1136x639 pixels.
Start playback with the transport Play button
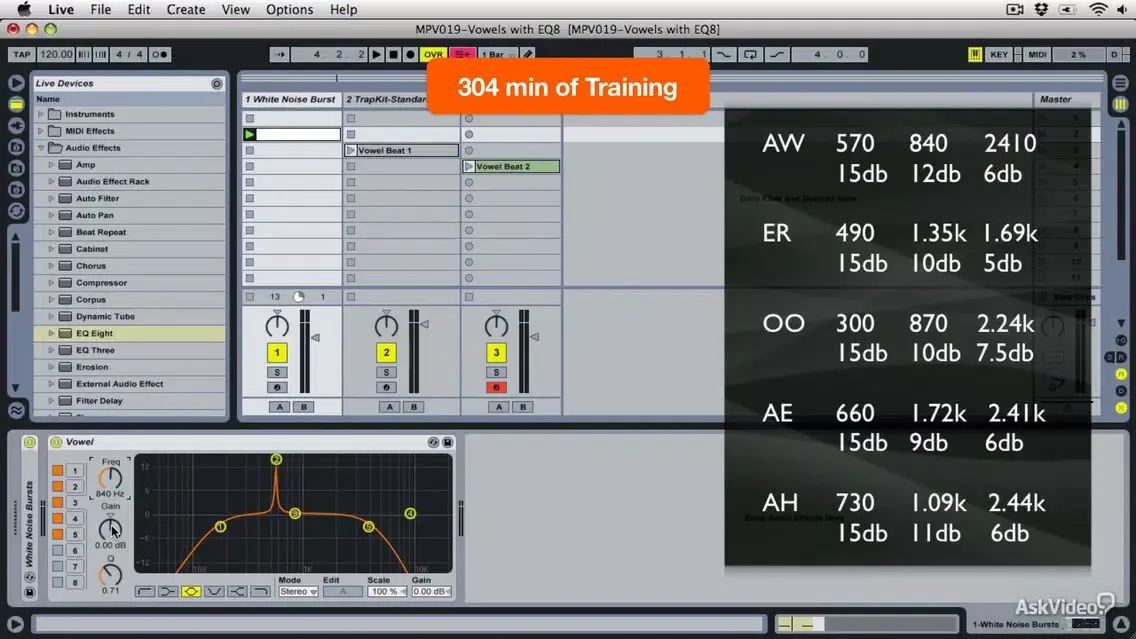376,54
